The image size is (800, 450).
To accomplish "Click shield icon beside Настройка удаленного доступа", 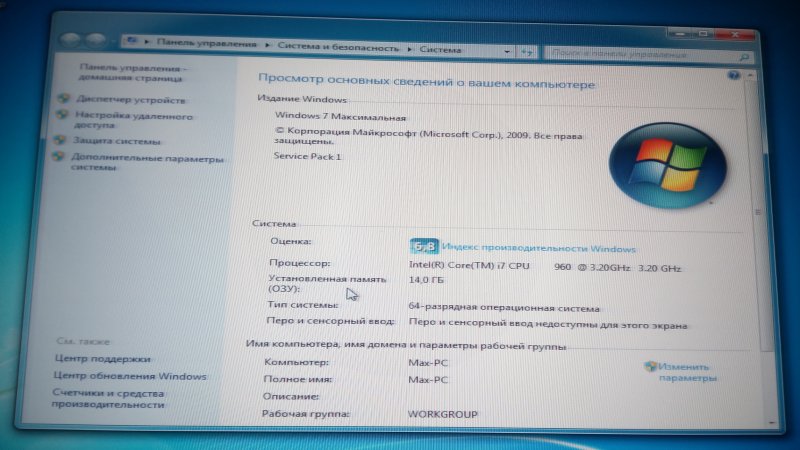I will click(64, 115).
